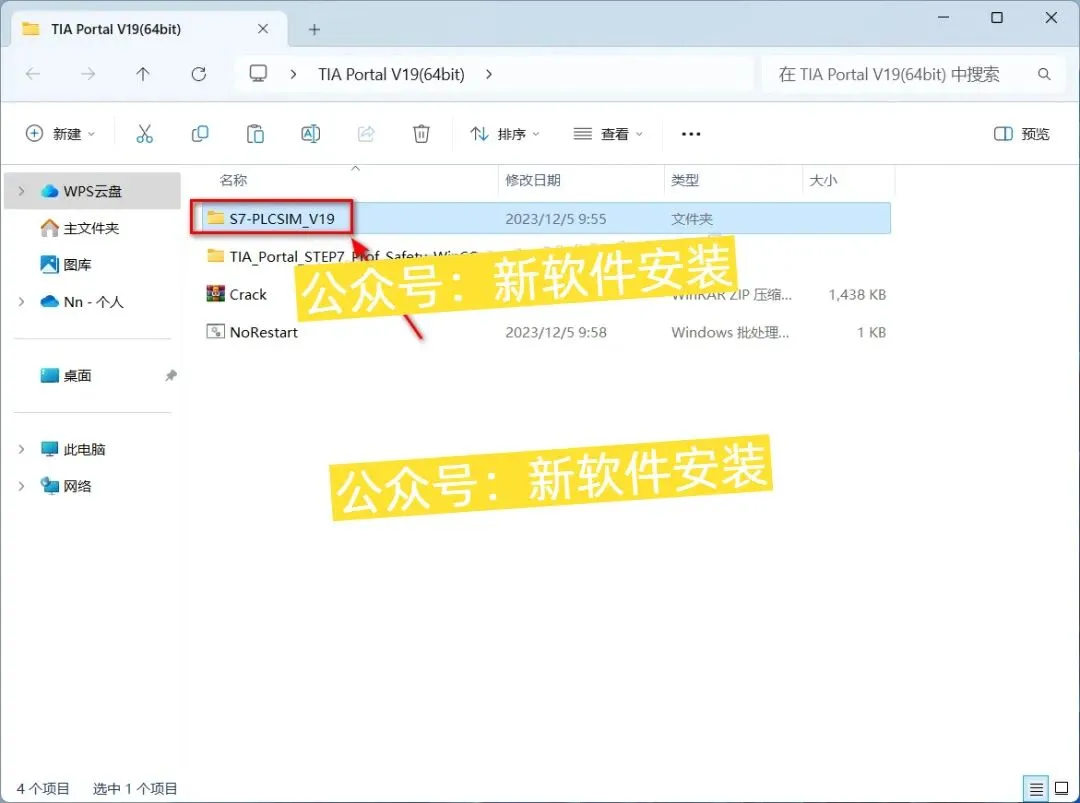Refresh the current folder view
This screenshot has height=803, width=1080.
click(198, 74)
